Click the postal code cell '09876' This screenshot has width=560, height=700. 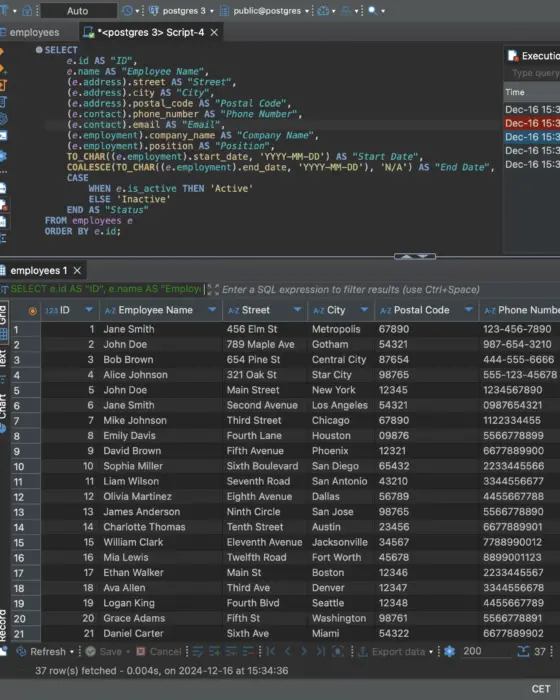tap(393, 435)
